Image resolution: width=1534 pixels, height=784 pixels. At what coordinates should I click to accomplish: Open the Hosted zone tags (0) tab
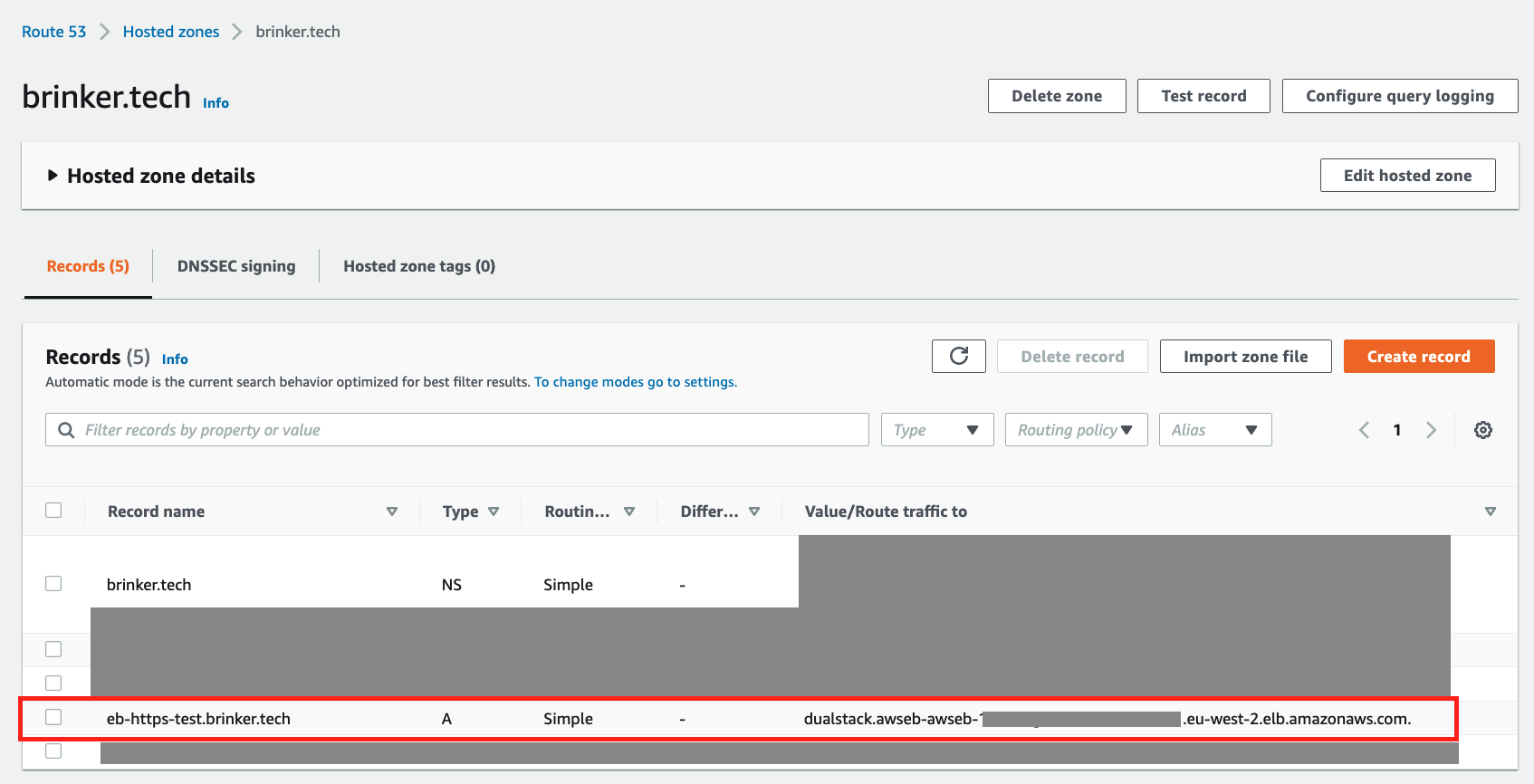[419, 266]
